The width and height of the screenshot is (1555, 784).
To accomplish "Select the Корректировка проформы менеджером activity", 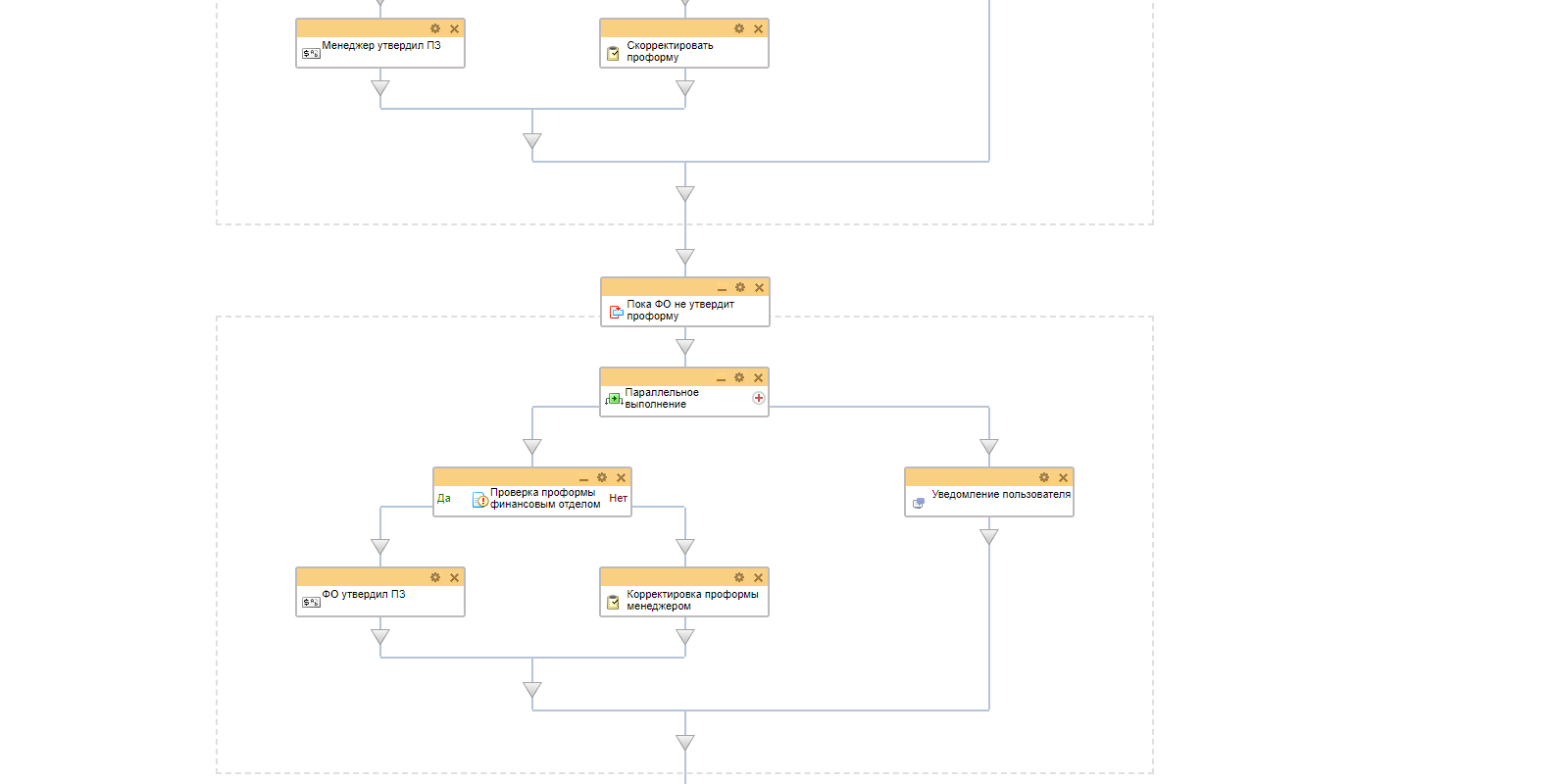I will tap(692, 600).
